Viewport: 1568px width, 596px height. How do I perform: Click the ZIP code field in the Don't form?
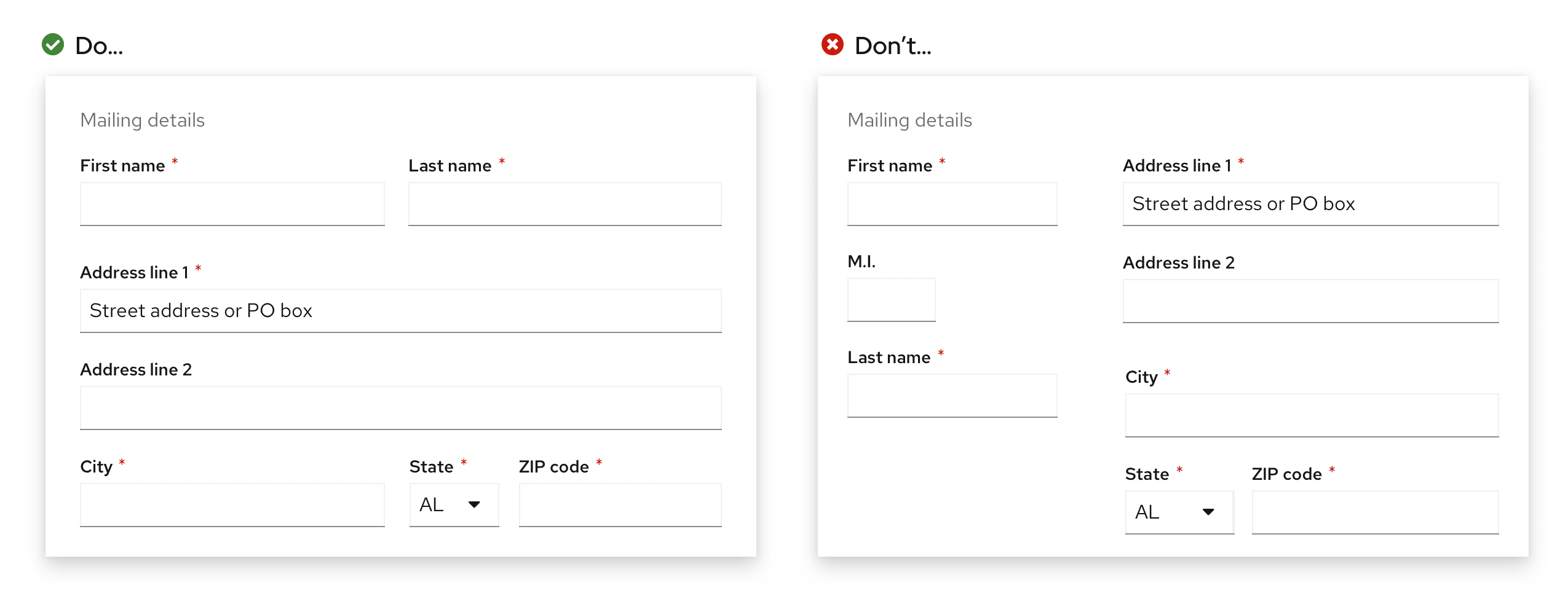point(1375,512)
